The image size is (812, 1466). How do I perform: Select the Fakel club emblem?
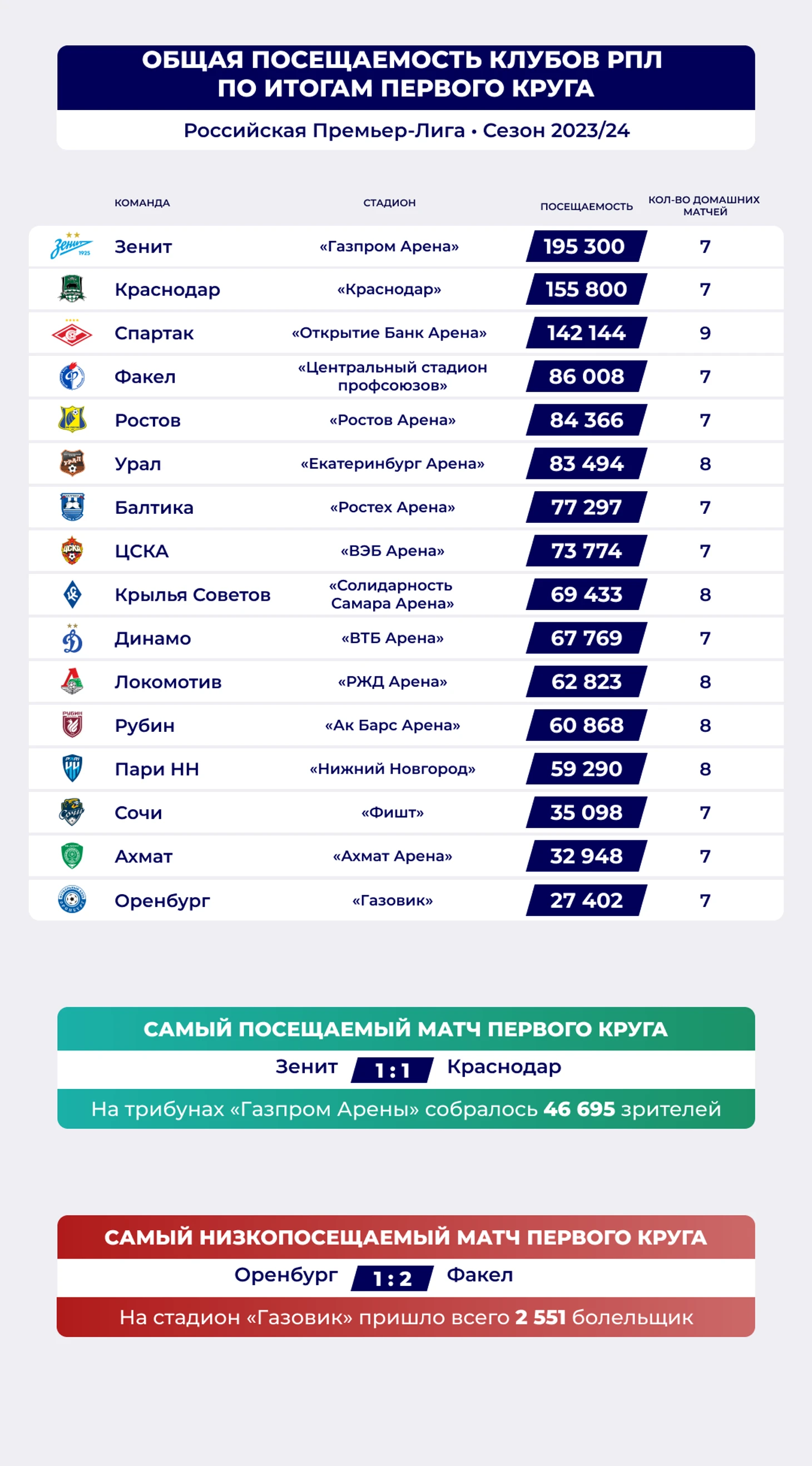[72, 376]
